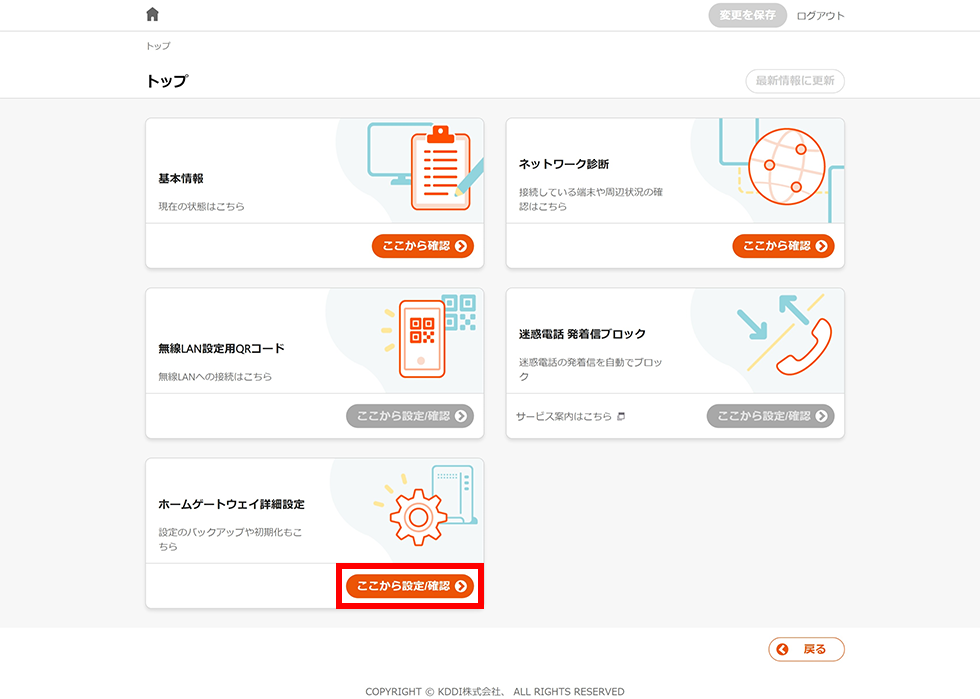Click the サービス案内はこちら link
The width and height of the screenshot is (980, 699).
pos(564,416)
